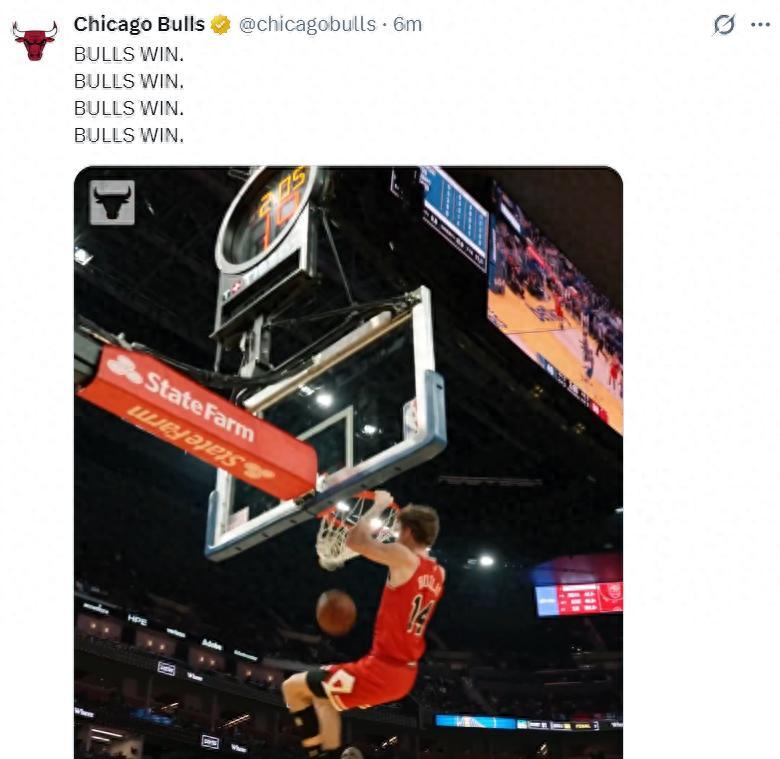Click the Chicago Bulls profile avatar

34,39
